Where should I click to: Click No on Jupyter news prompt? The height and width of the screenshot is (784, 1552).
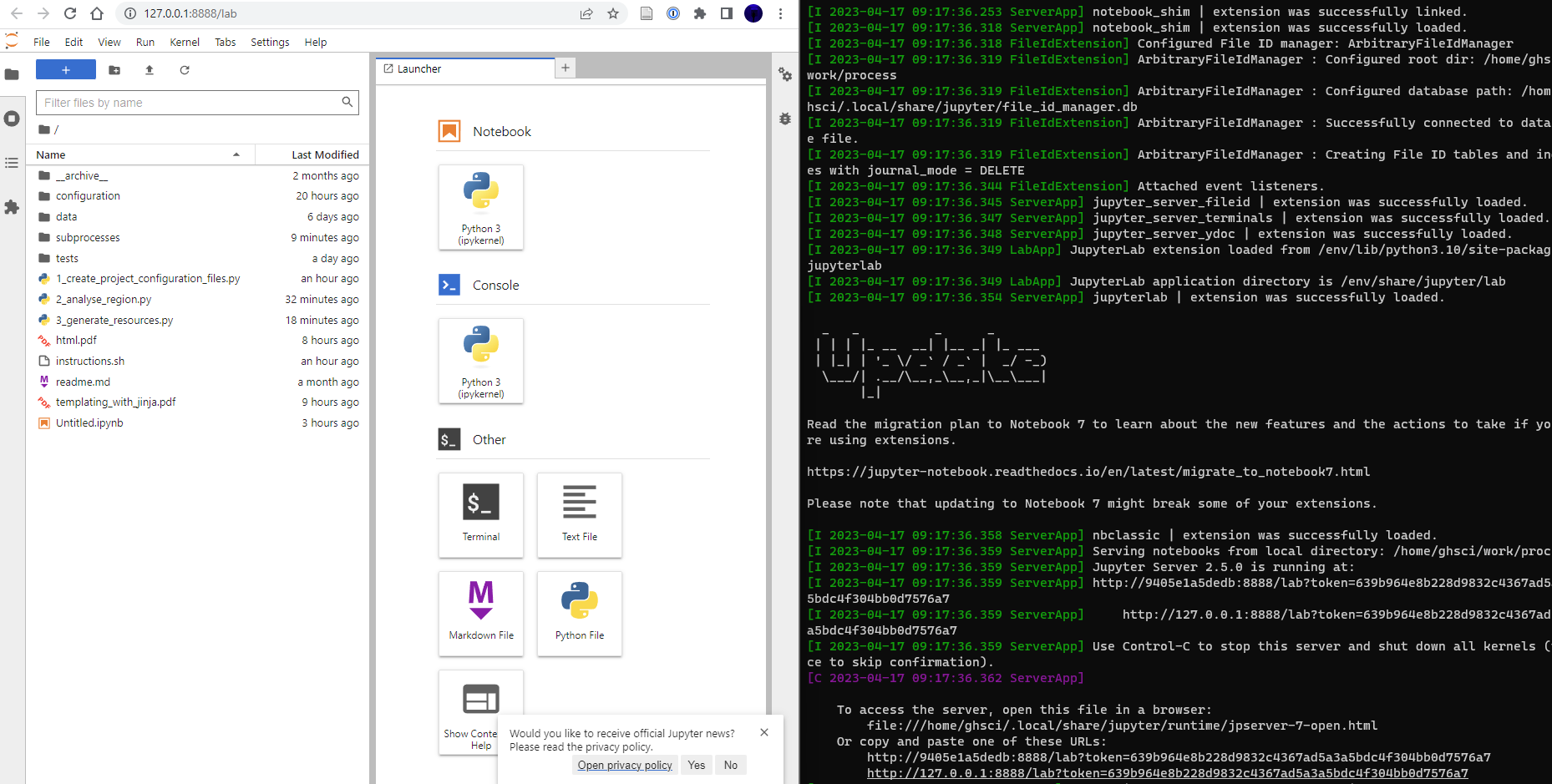point(731,766)
